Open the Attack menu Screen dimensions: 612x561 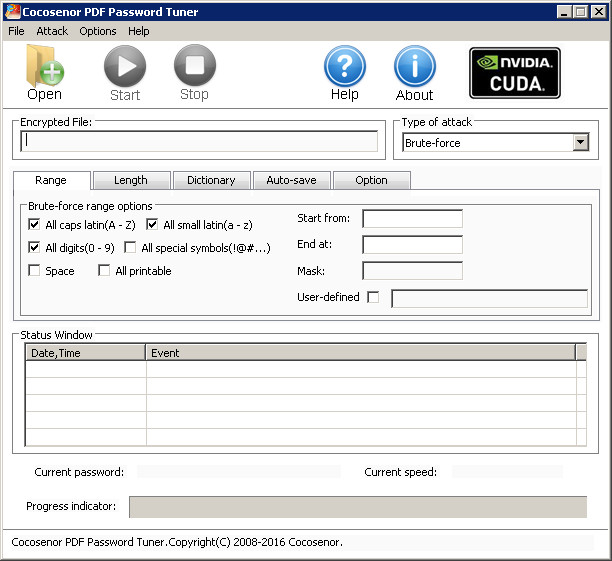[52, 31]
